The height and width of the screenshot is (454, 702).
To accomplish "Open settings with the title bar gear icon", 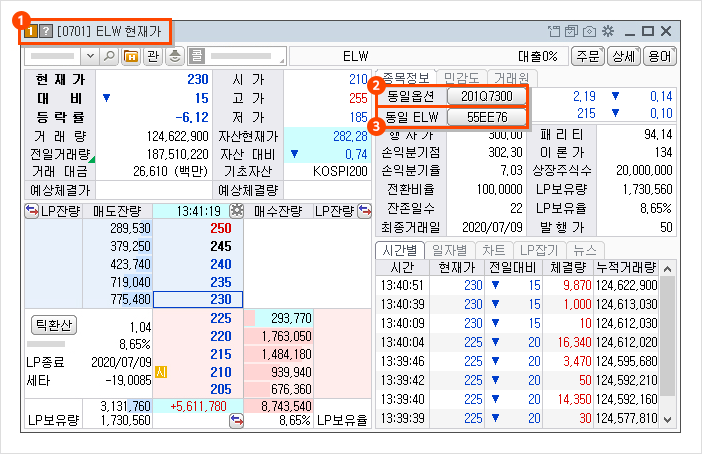I will (x=608, y=31).
